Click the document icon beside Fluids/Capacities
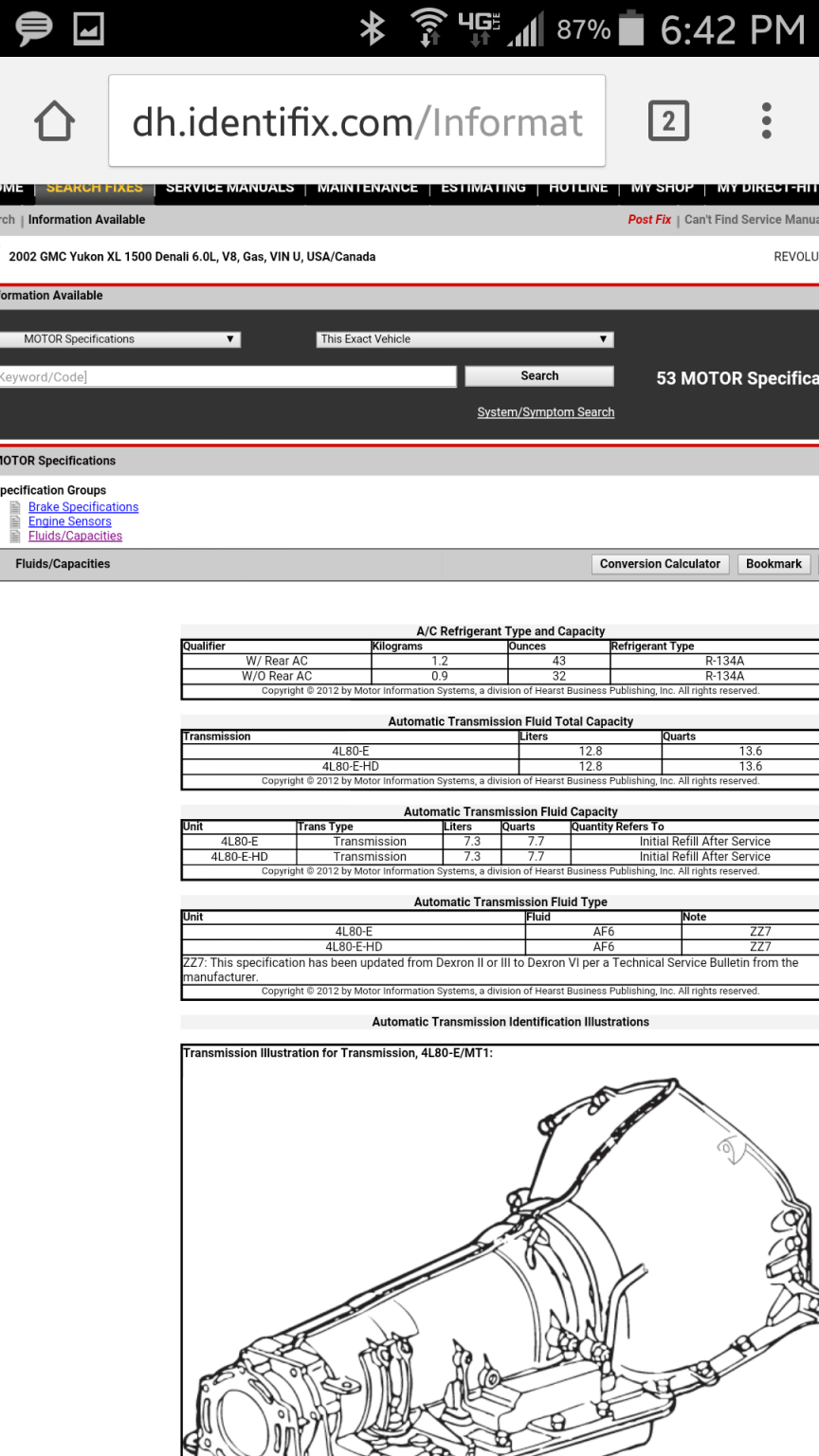The width and height of the screenshot is (819, 1456). tap(14, 536)
